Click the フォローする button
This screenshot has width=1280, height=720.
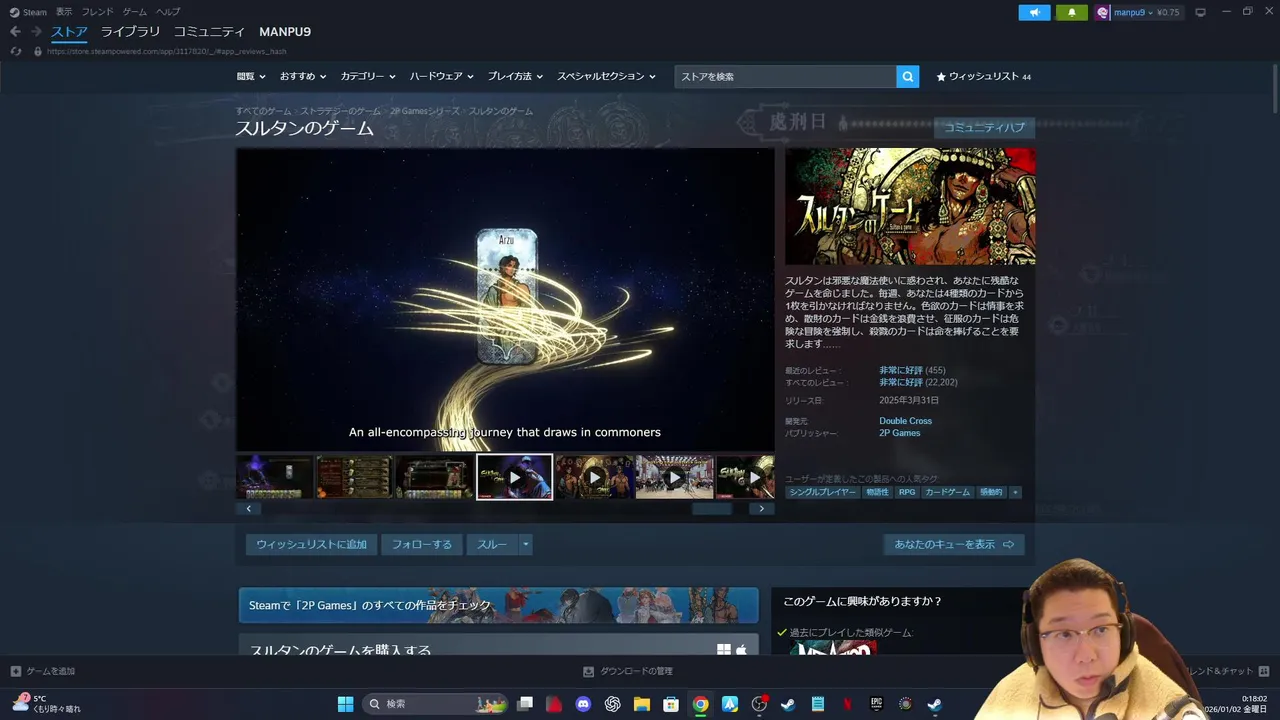click(x=421, y=544)
